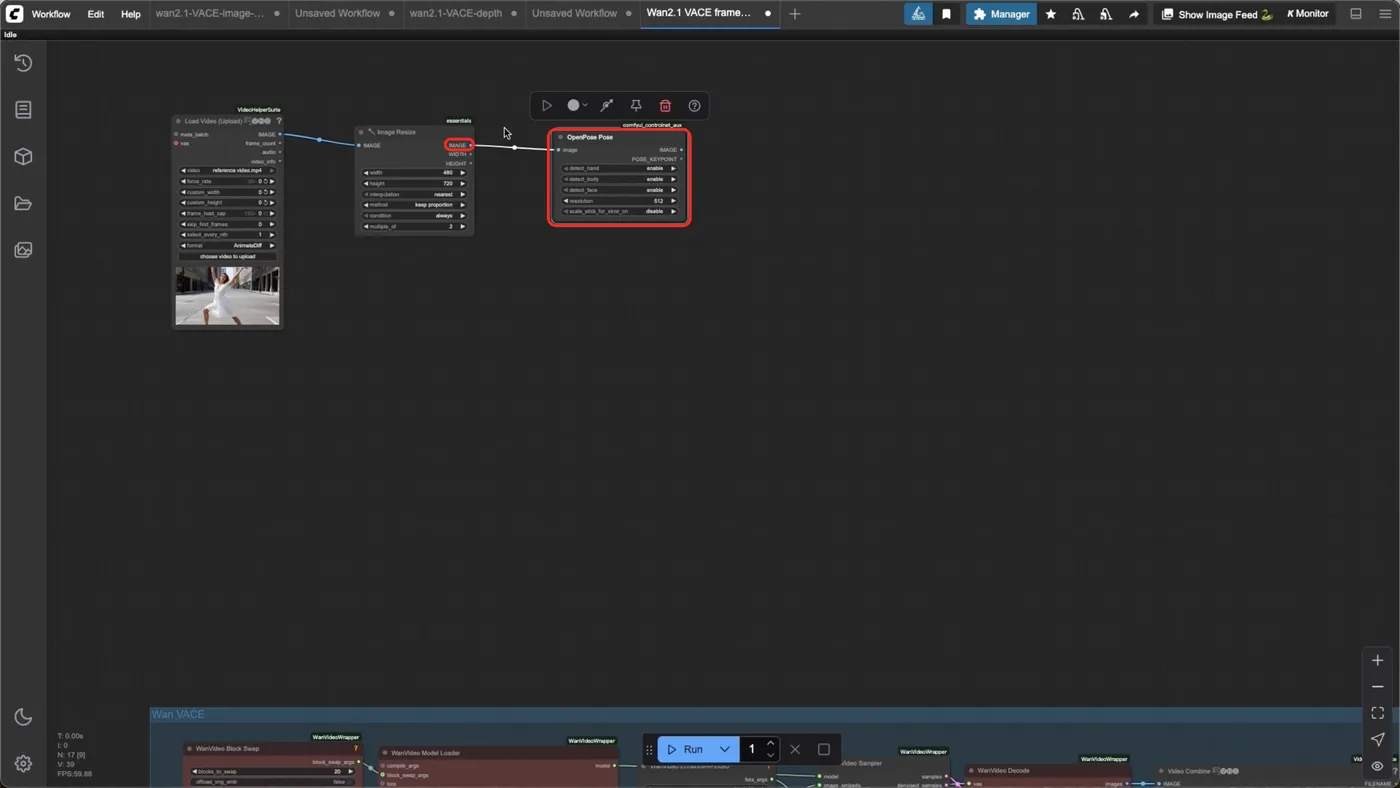
Task: Click choose video to upload button
Action: 227,256
